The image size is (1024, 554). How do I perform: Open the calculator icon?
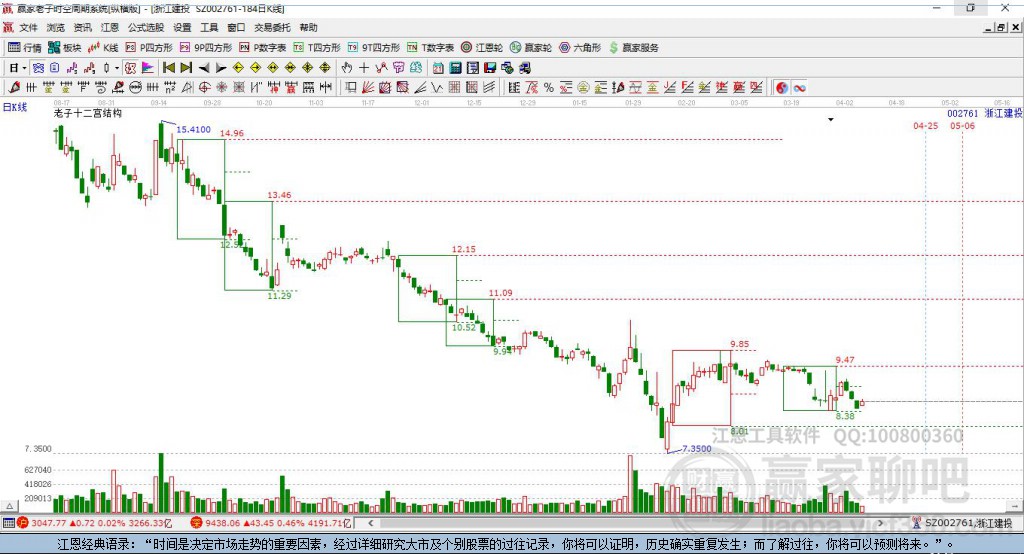pyautogui.click(x=455, y=68)
